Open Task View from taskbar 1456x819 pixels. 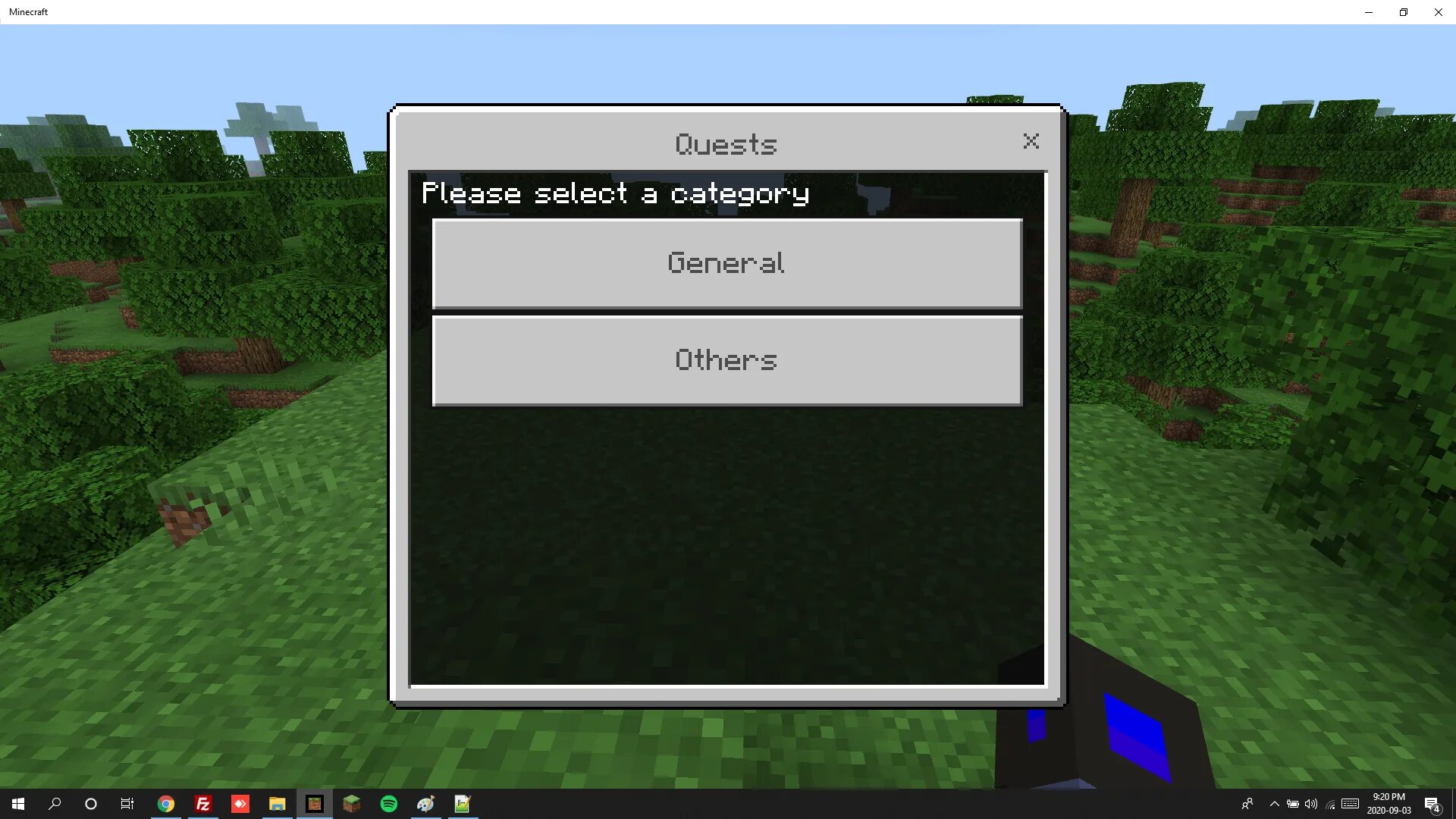(127, 803)
